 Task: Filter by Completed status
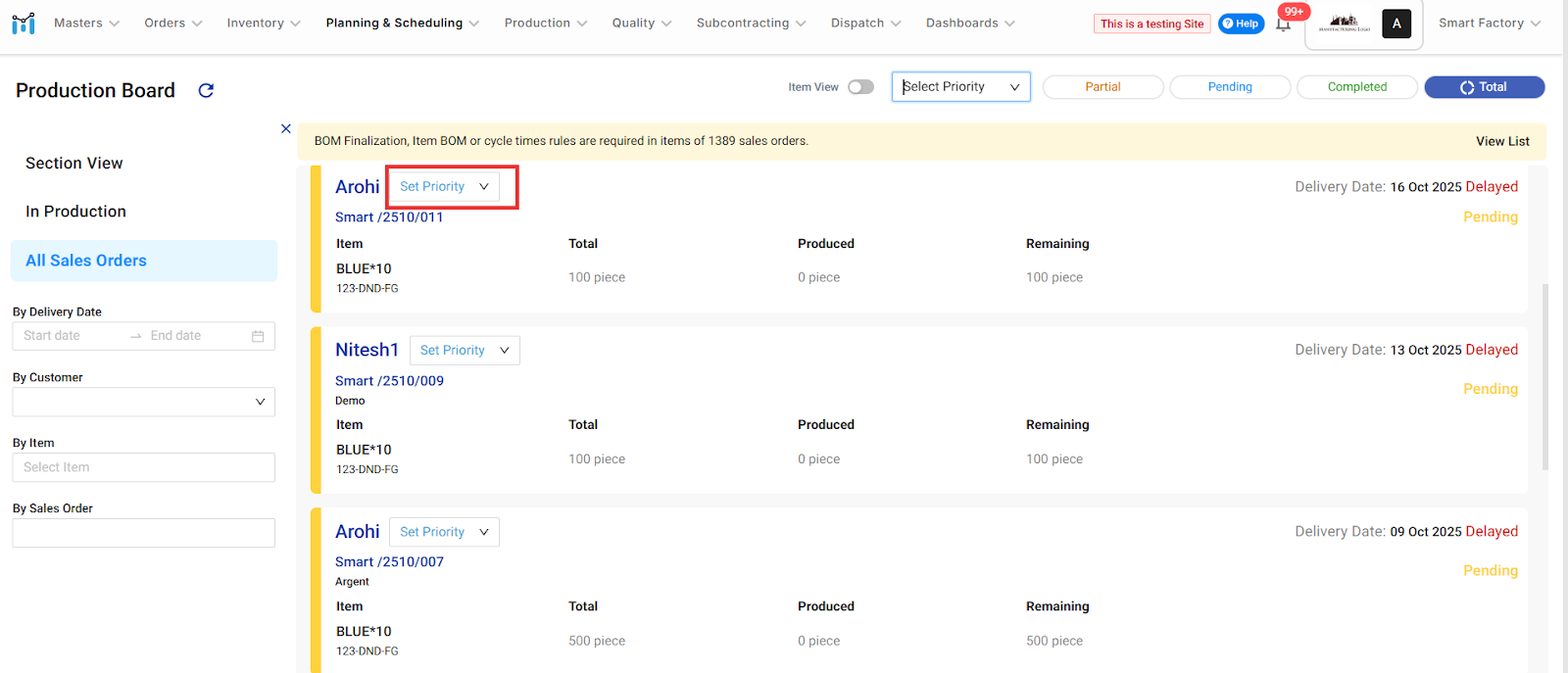pos(1356,87)
